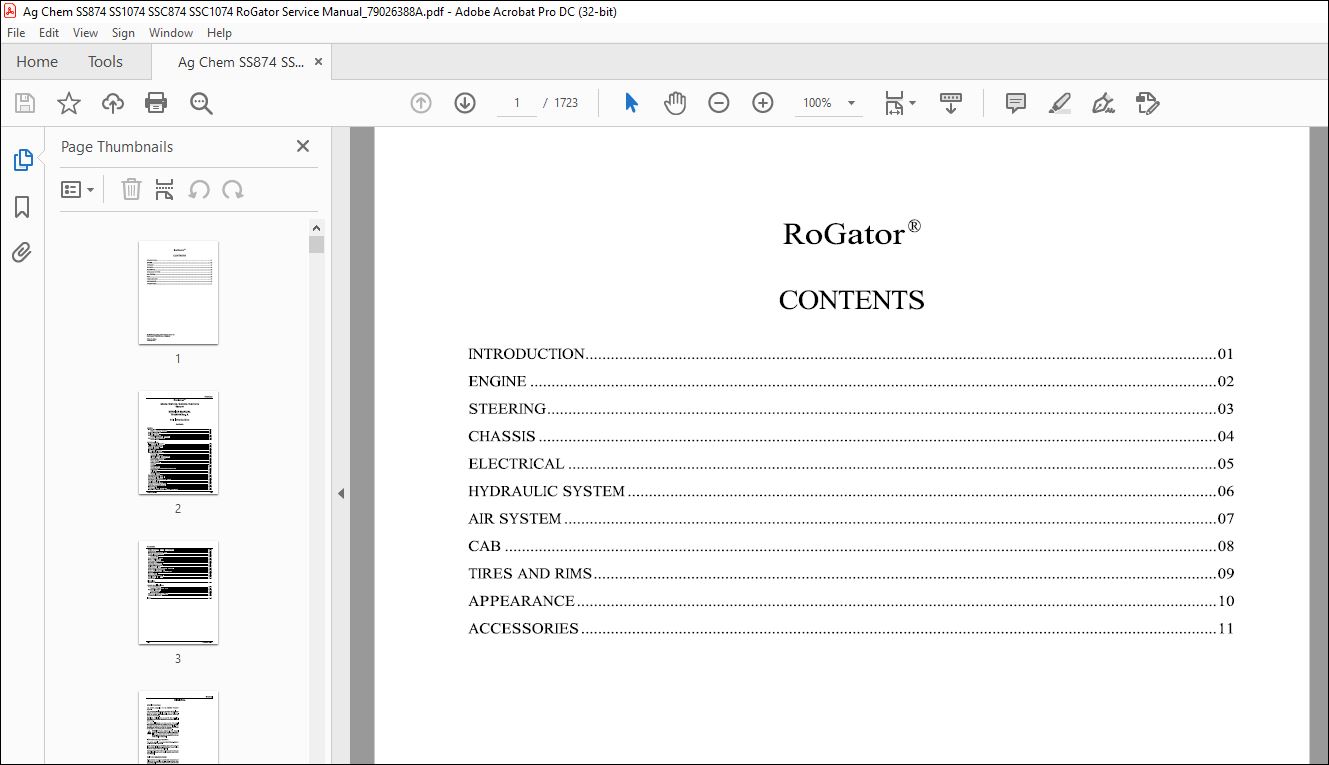Screen dimensions: 1329x765
Task: Click the ELECTRICAL contents entry
Action: [851, 464]
